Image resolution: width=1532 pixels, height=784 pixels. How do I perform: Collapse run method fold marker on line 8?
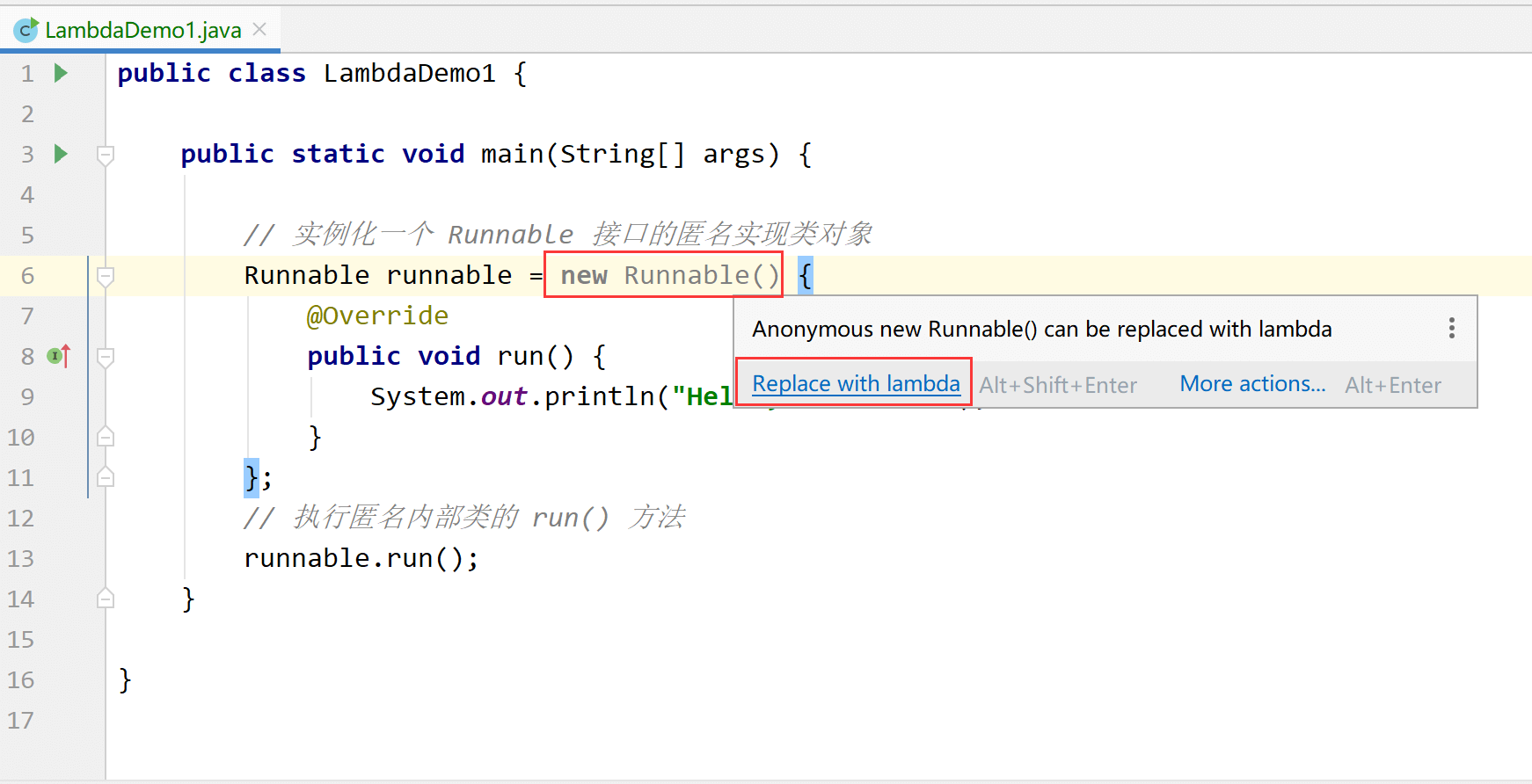point(106,358)
